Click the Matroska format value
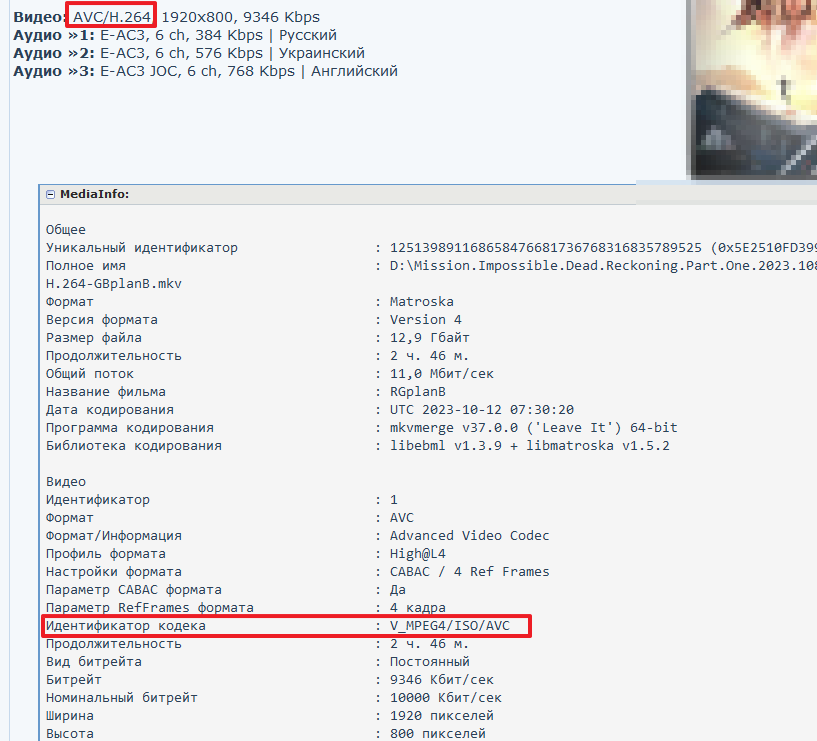Image resolution: width=817 pixels, height=741 pixels. 421,302
